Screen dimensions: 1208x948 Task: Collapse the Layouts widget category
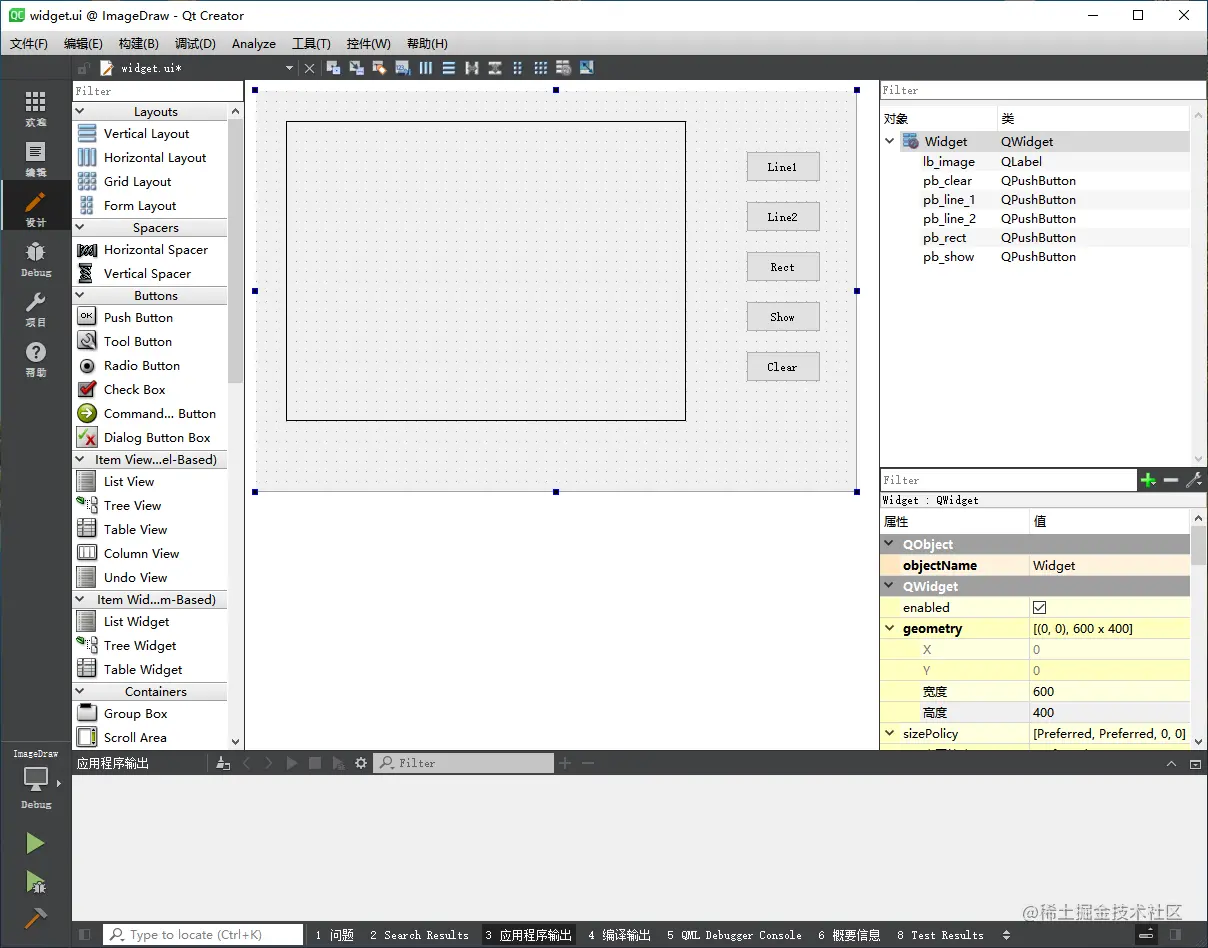80,112
